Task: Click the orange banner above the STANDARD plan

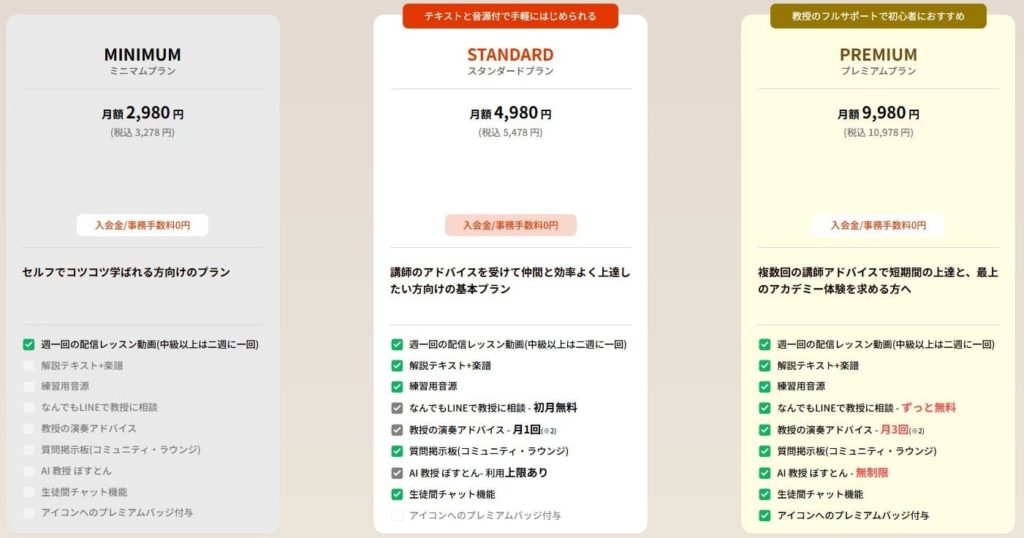Action: click(510, 16)
